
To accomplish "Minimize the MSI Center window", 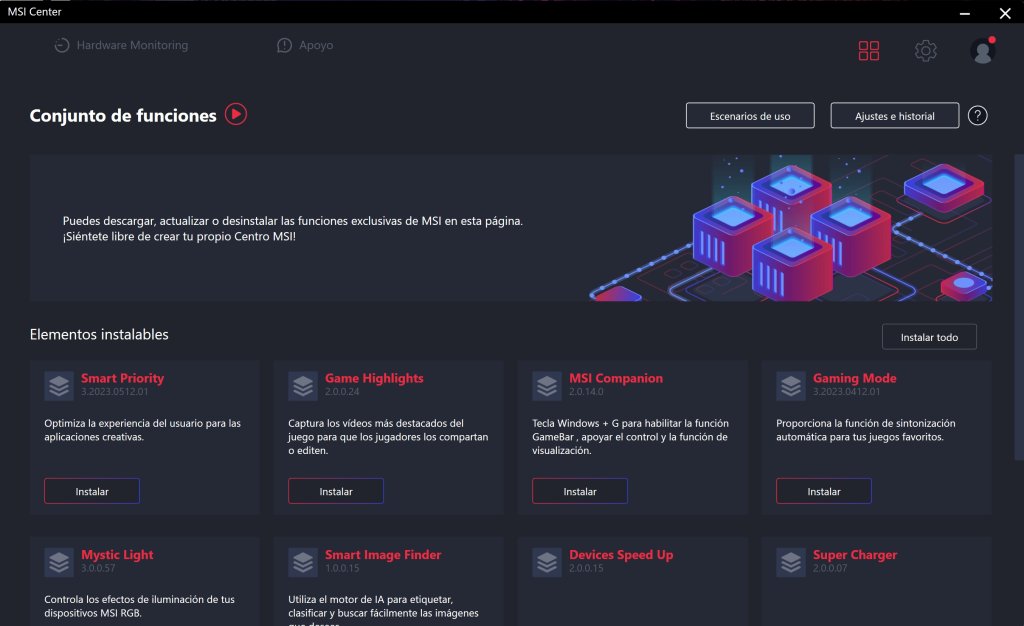I will click(x=965, y=12).
